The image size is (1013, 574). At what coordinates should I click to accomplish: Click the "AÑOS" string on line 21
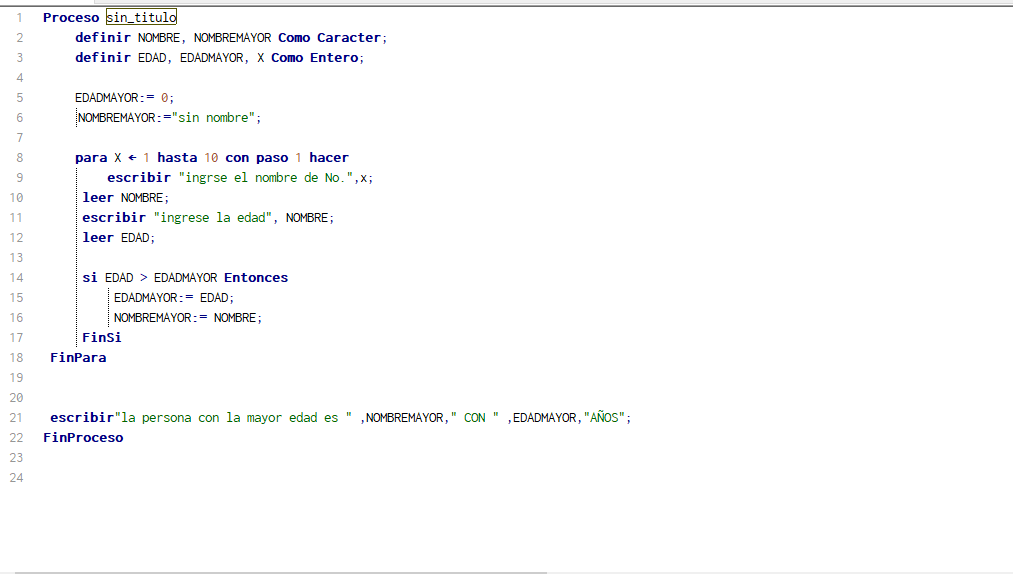tap(604, 418)
